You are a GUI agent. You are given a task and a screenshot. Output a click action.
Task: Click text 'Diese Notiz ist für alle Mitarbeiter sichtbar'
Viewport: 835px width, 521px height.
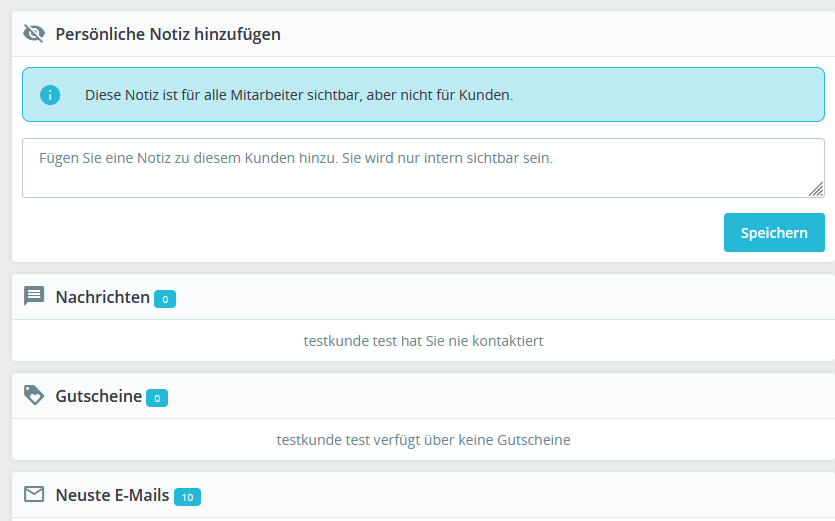point(222,95)
